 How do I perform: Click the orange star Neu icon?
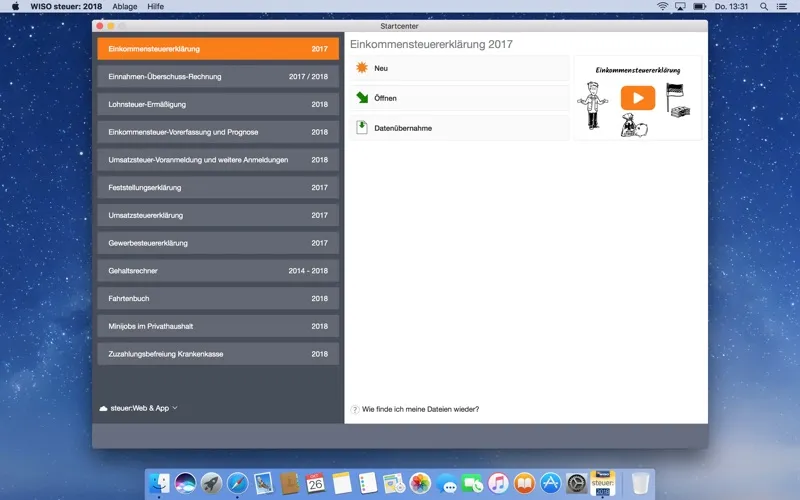point(362,68)
